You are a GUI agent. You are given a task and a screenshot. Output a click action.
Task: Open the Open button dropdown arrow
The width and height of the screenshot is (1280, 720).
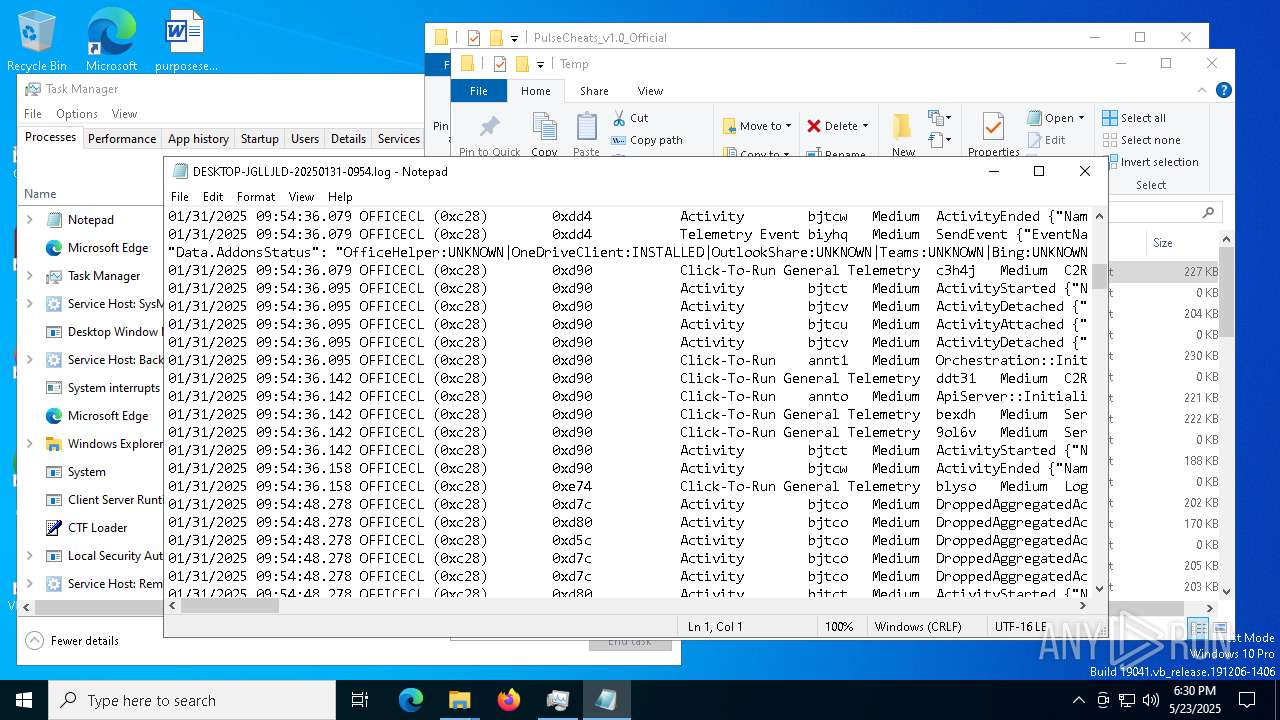[x=1081, y=118]
